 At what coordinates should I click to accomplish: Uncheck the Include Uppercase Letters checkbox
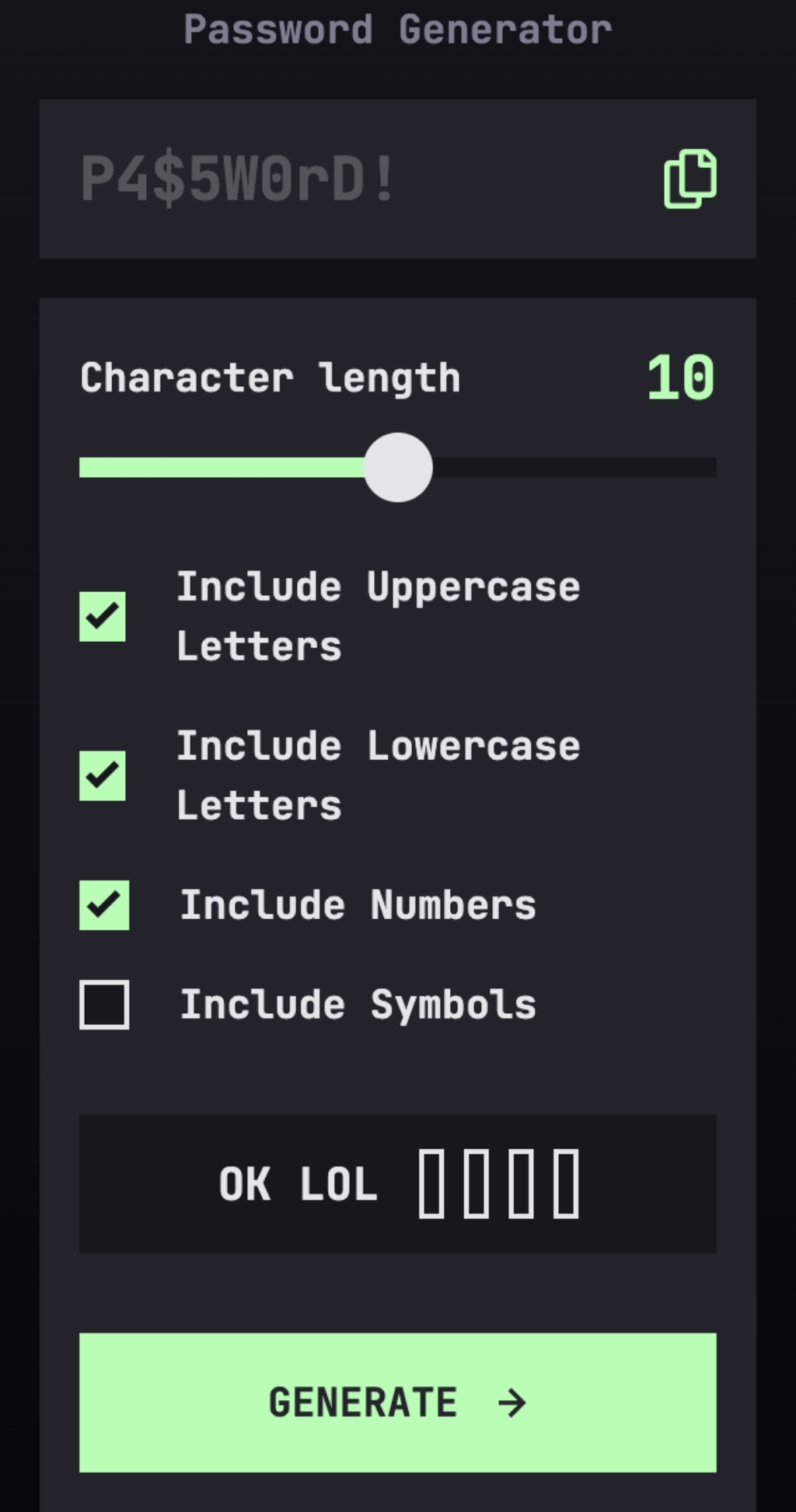pos(103,617)
